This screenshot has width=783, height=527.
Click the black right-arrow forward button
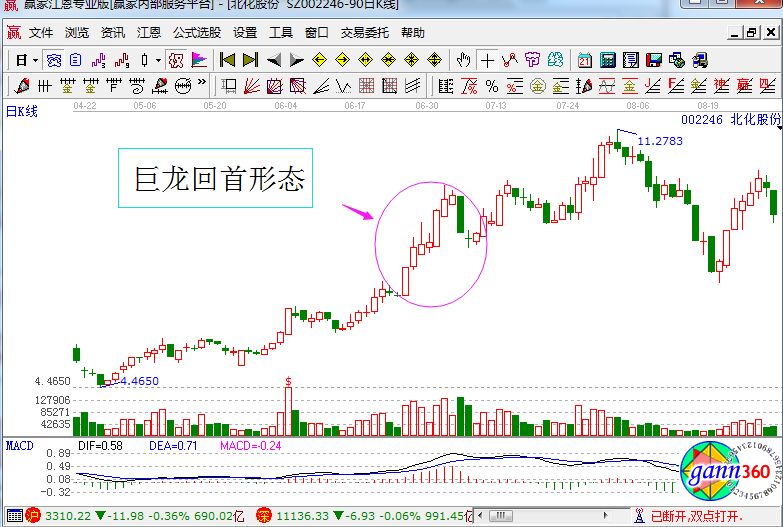(297, 60)
